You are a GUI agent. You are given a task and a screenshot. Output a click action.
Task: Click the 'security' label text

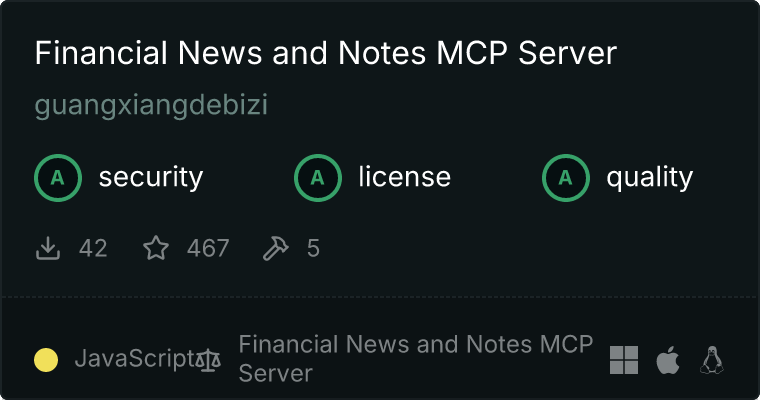[151, 177]
